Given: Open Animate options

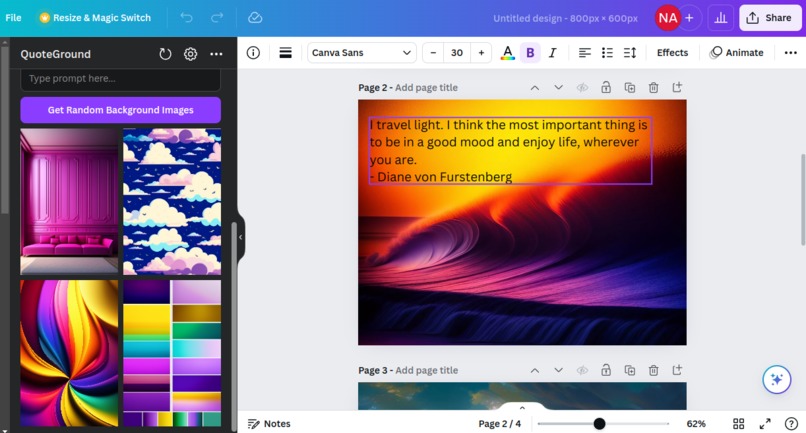Looking at the screenshot, I should [x=737, y=52].
